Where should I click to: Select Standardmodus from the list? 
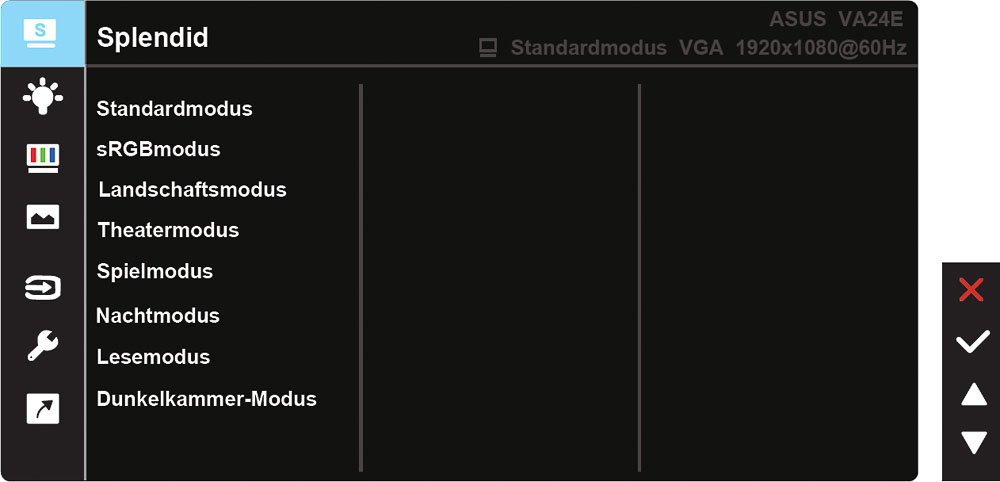pos(174,108)
